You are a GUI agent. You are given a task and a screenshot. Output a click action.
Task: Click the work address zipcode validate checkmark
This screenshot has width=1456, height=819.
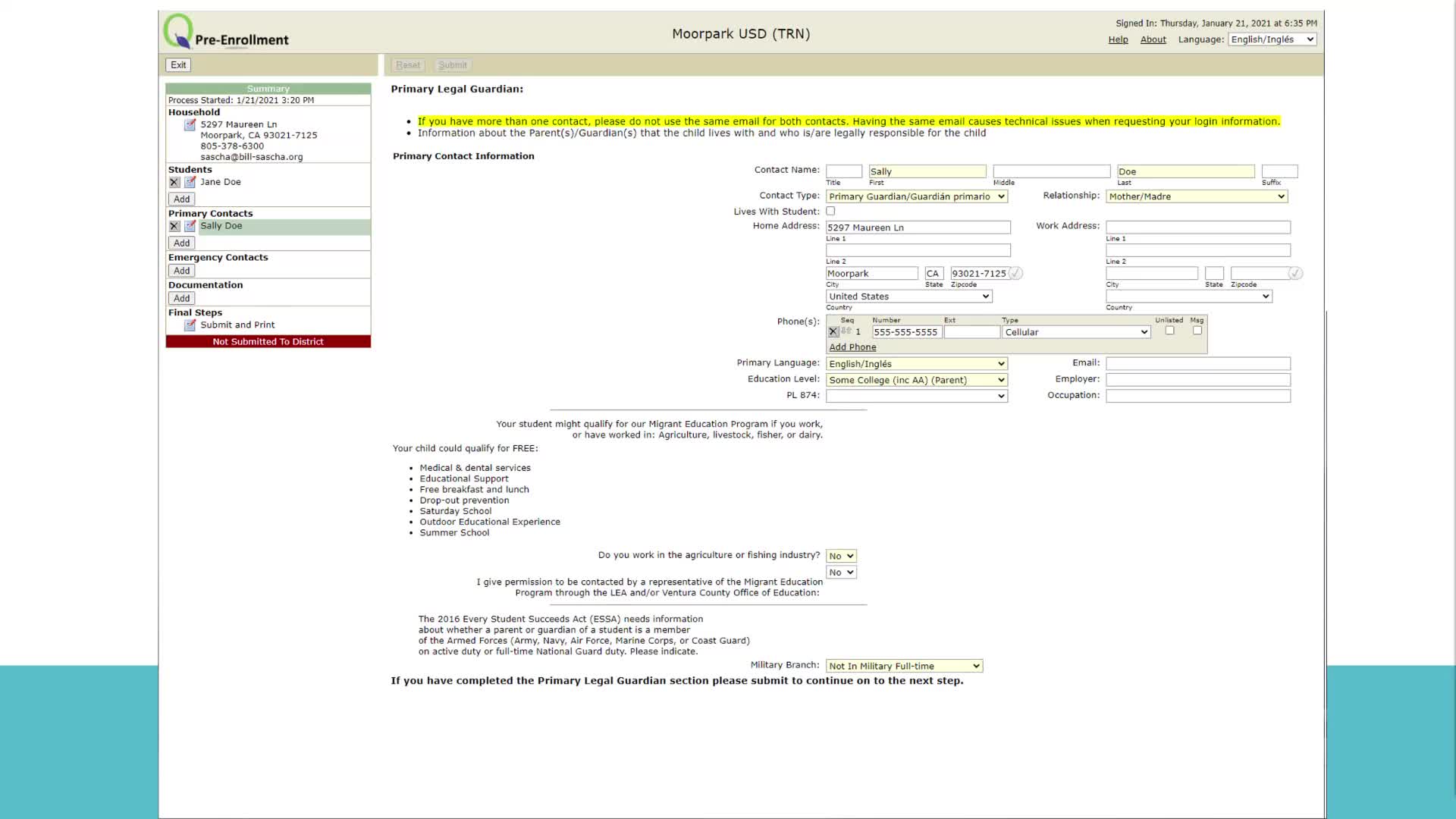[1295, 274]
